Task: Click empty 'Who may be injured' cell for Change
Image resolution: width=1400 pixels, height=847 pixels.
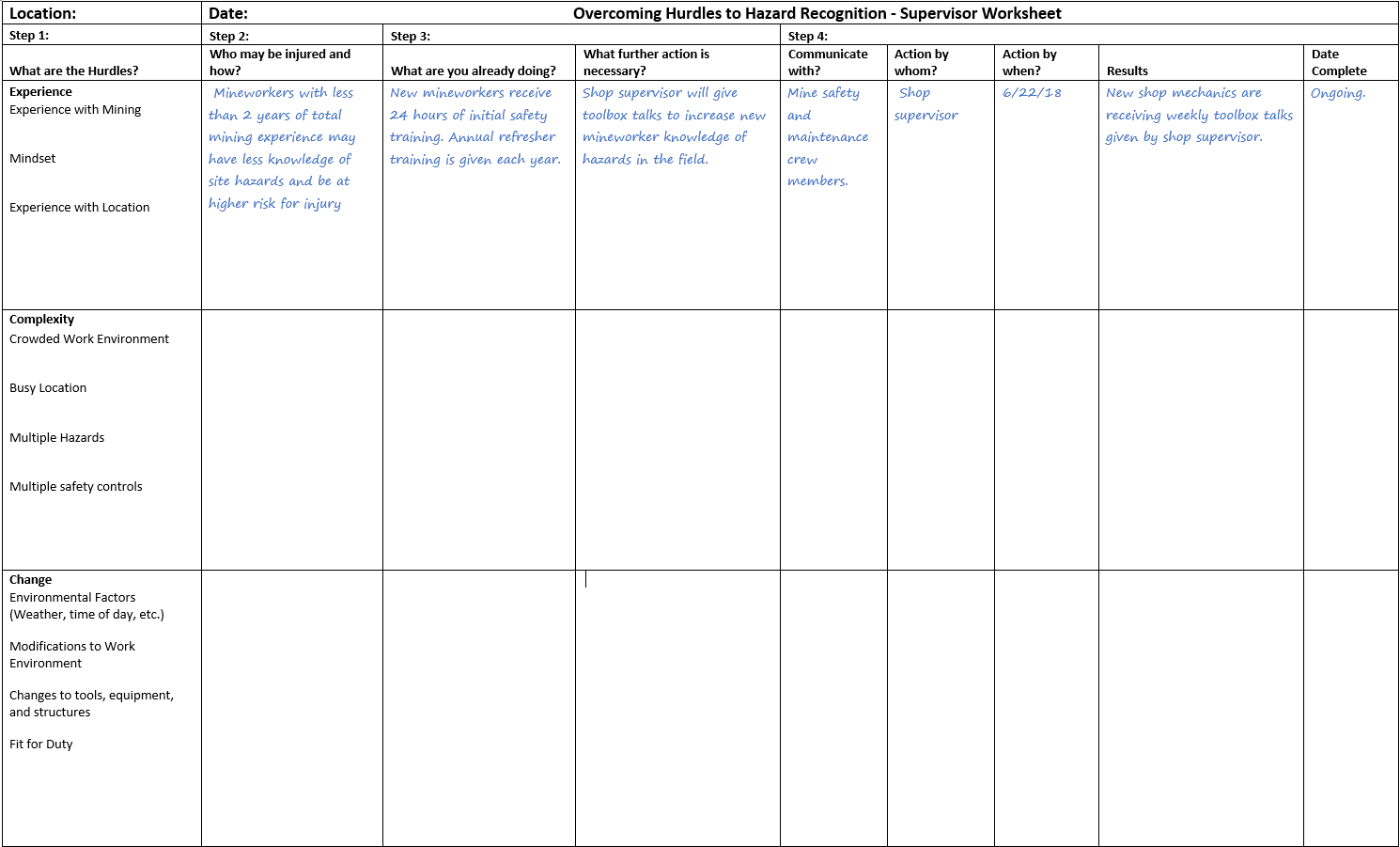Action: (x=291, y=707)
